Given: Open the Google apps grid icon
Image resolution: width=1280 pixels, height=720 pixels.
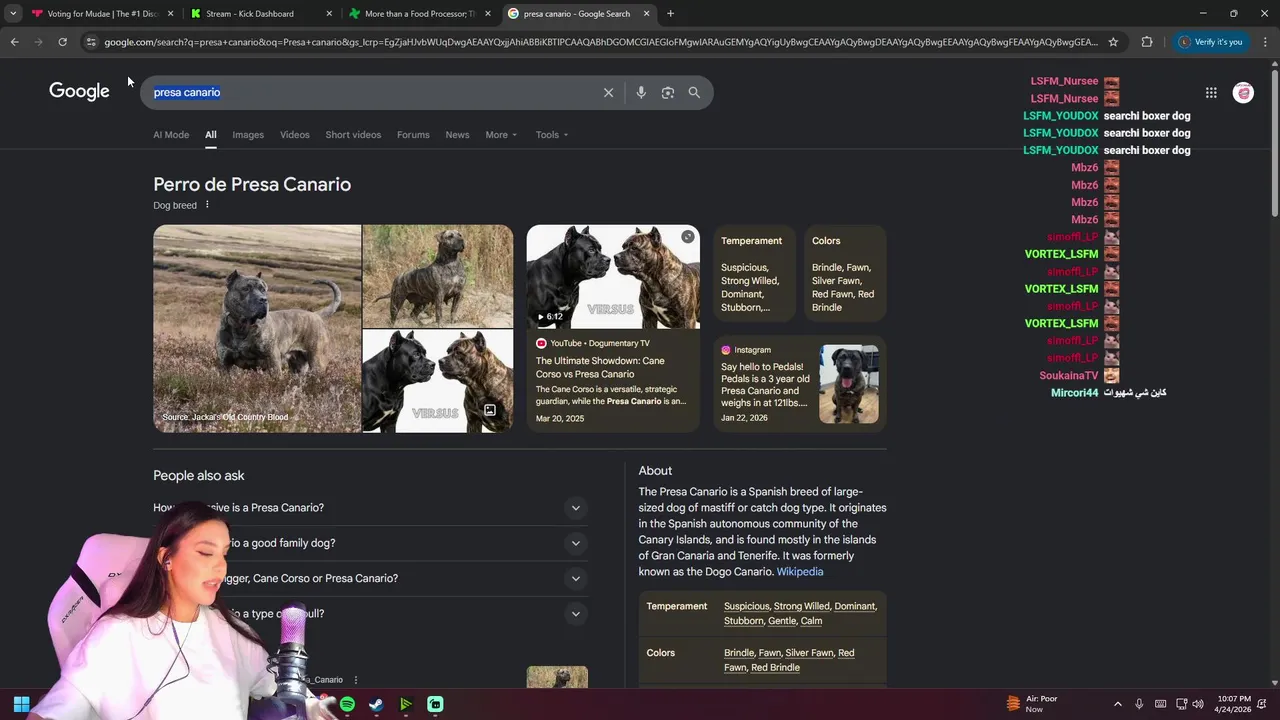Looking at the screenshot, I should pos(1211,92).
